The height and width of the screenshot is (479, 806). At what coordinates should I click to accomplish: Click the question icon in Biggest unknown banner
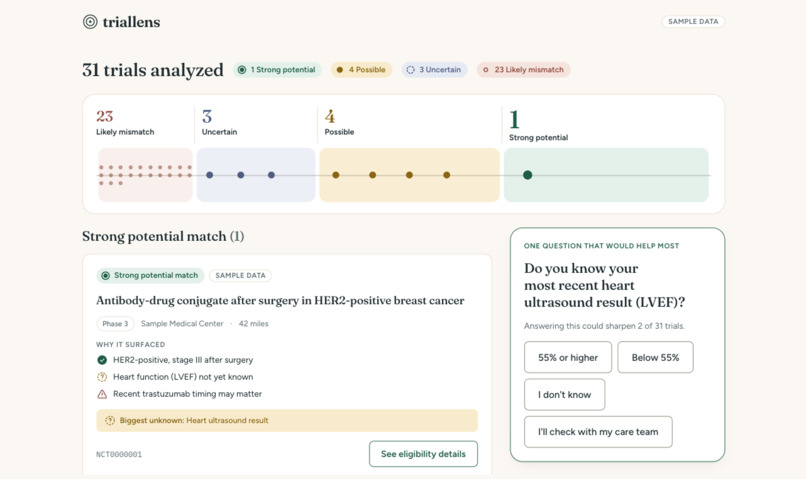[x=109, y=420]
